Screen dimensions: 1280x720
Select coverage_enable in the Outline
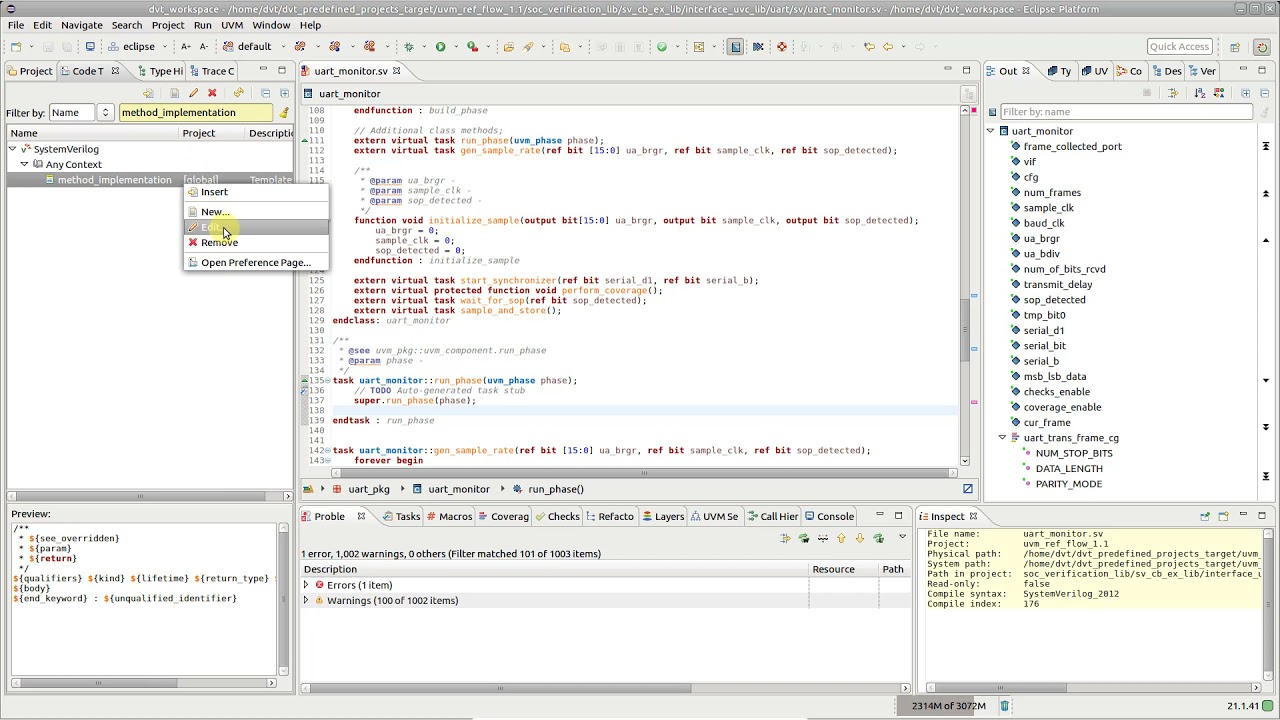coord(1062,407)
